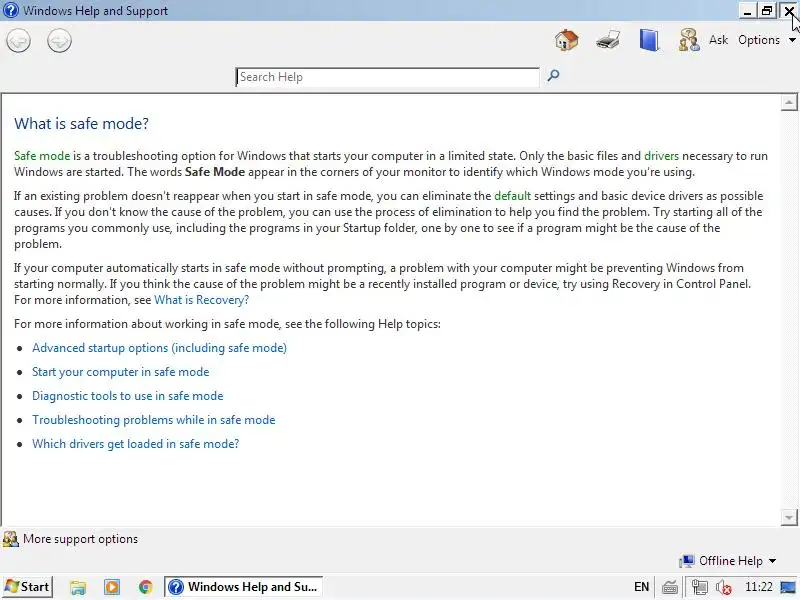Click the Show desktop button
The width and height of the screenshot is (800, 600).
coord(788,588)
